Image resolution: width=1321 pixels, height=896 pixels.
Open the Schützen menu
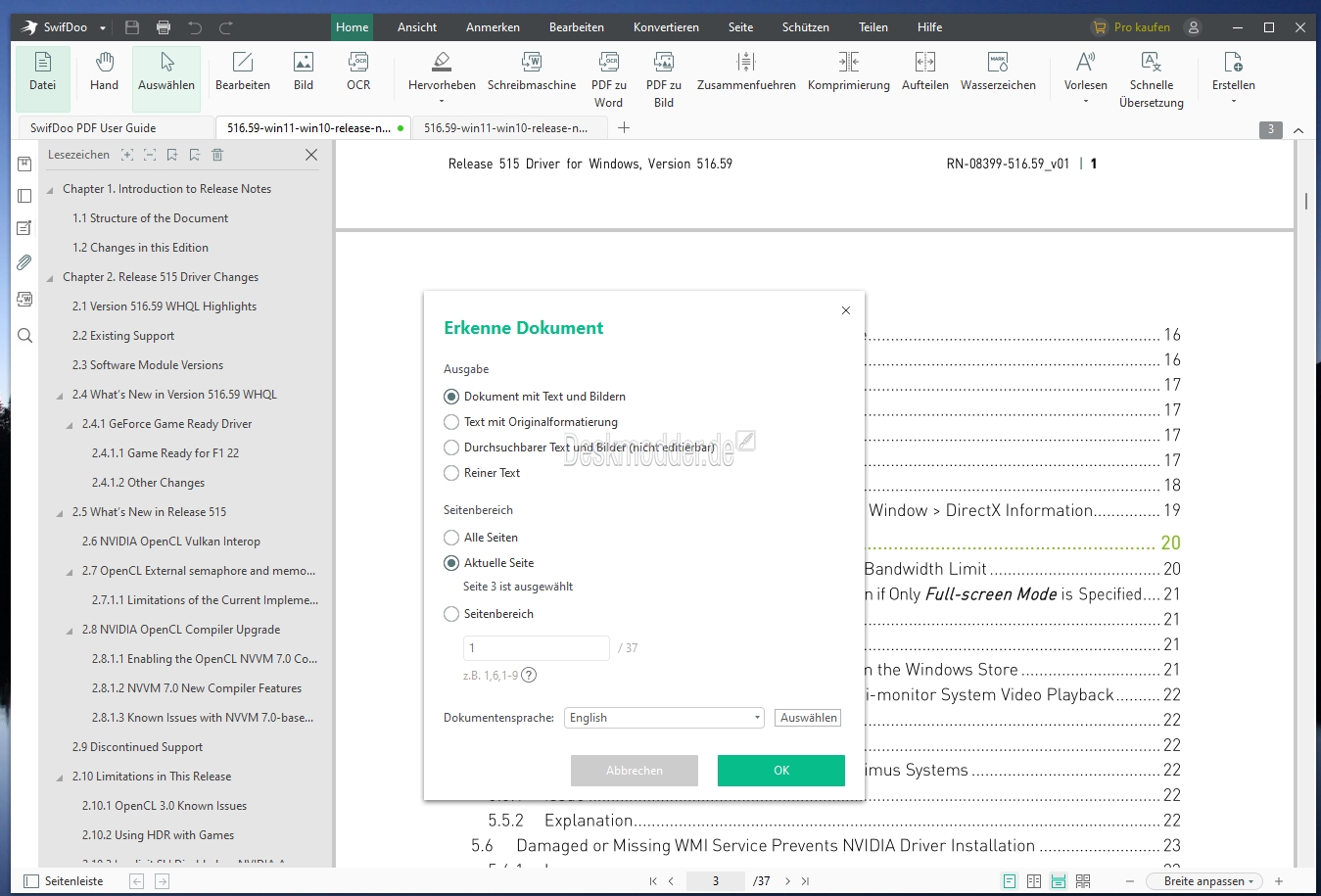[x=805, y=27]
